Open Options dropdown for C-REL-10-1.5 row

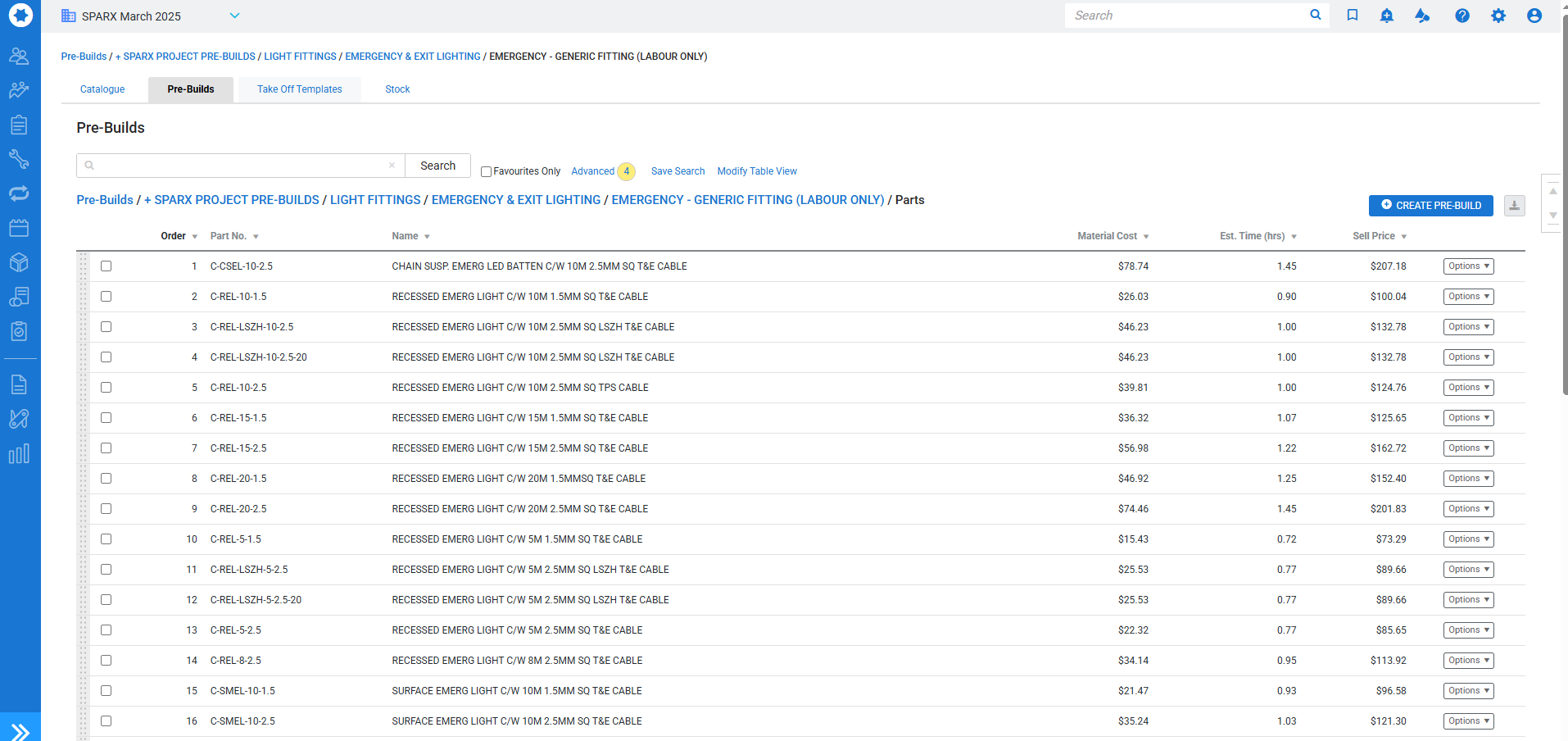pos(1468,297)
